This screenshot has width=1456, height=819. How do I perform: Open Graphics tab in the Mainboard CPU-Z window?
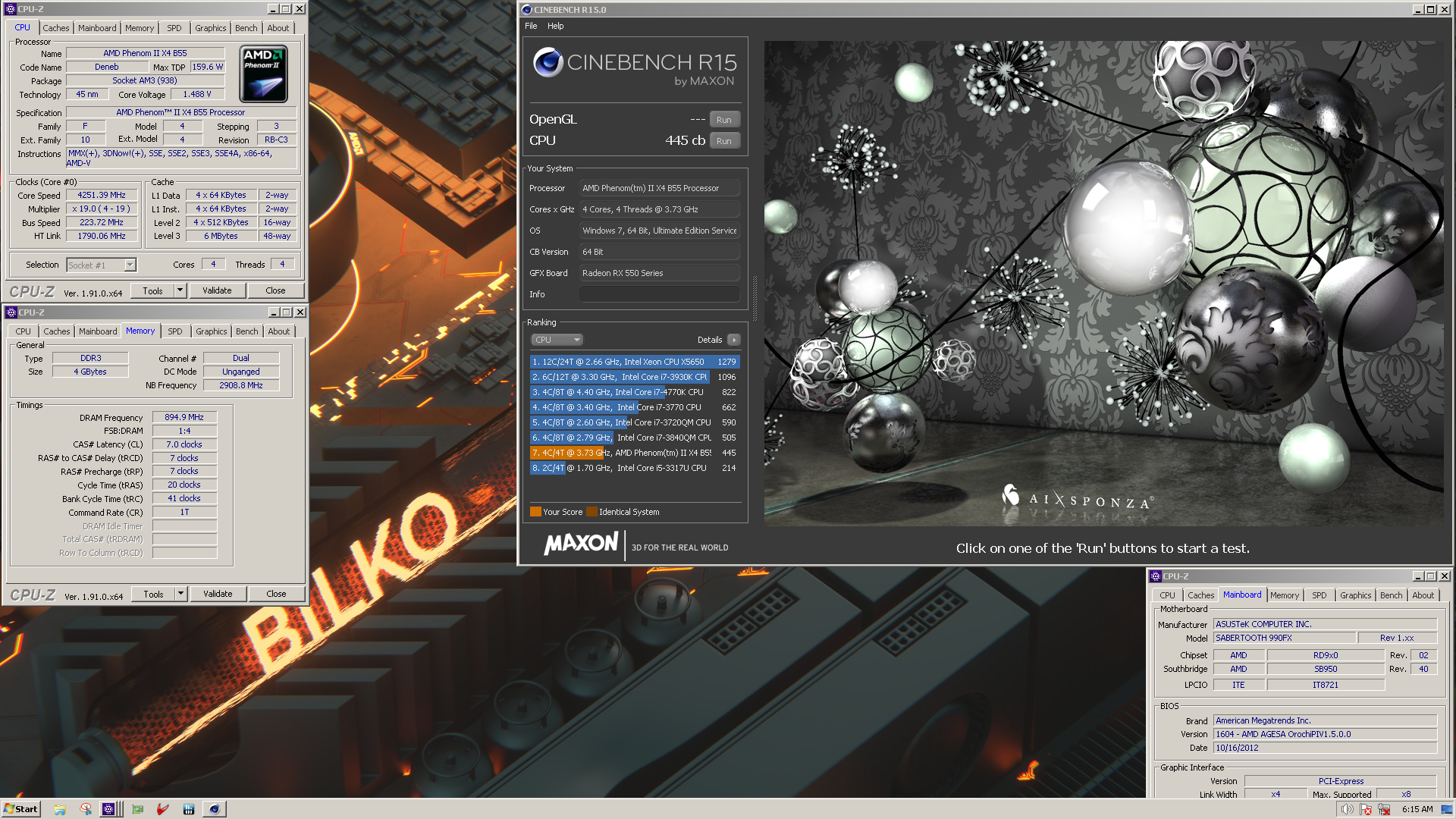[1355, 595]
